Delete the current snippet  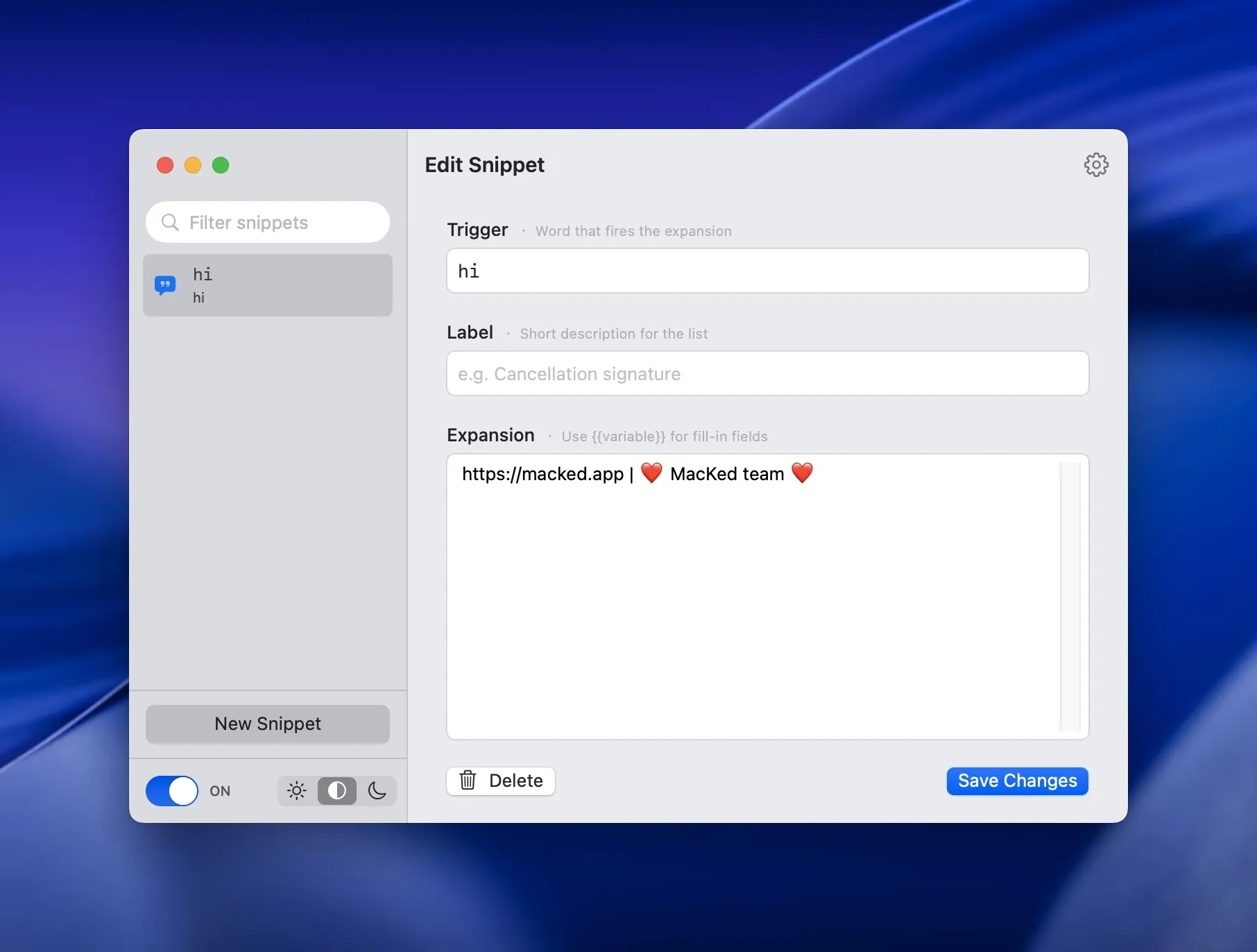(501, 781)
